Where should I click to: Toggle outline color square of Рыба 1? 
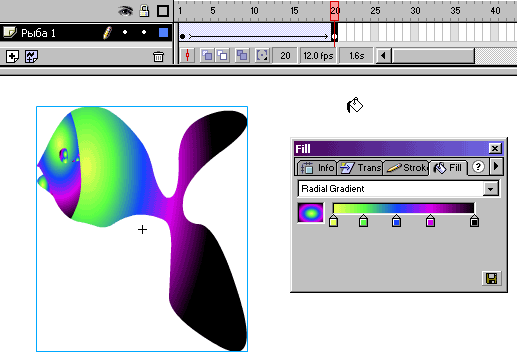point(163,32)
